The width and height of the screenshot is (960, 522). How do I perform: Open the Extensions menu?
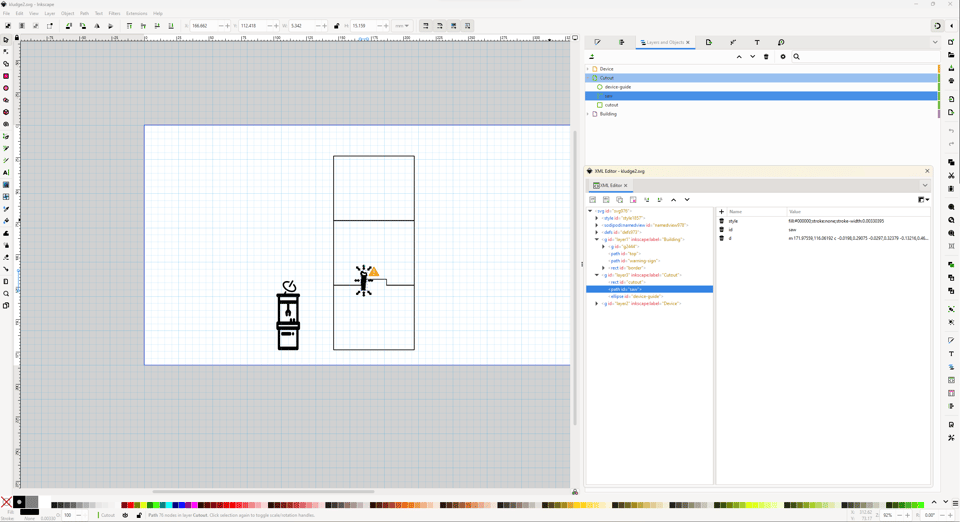(x=136, y=14)
